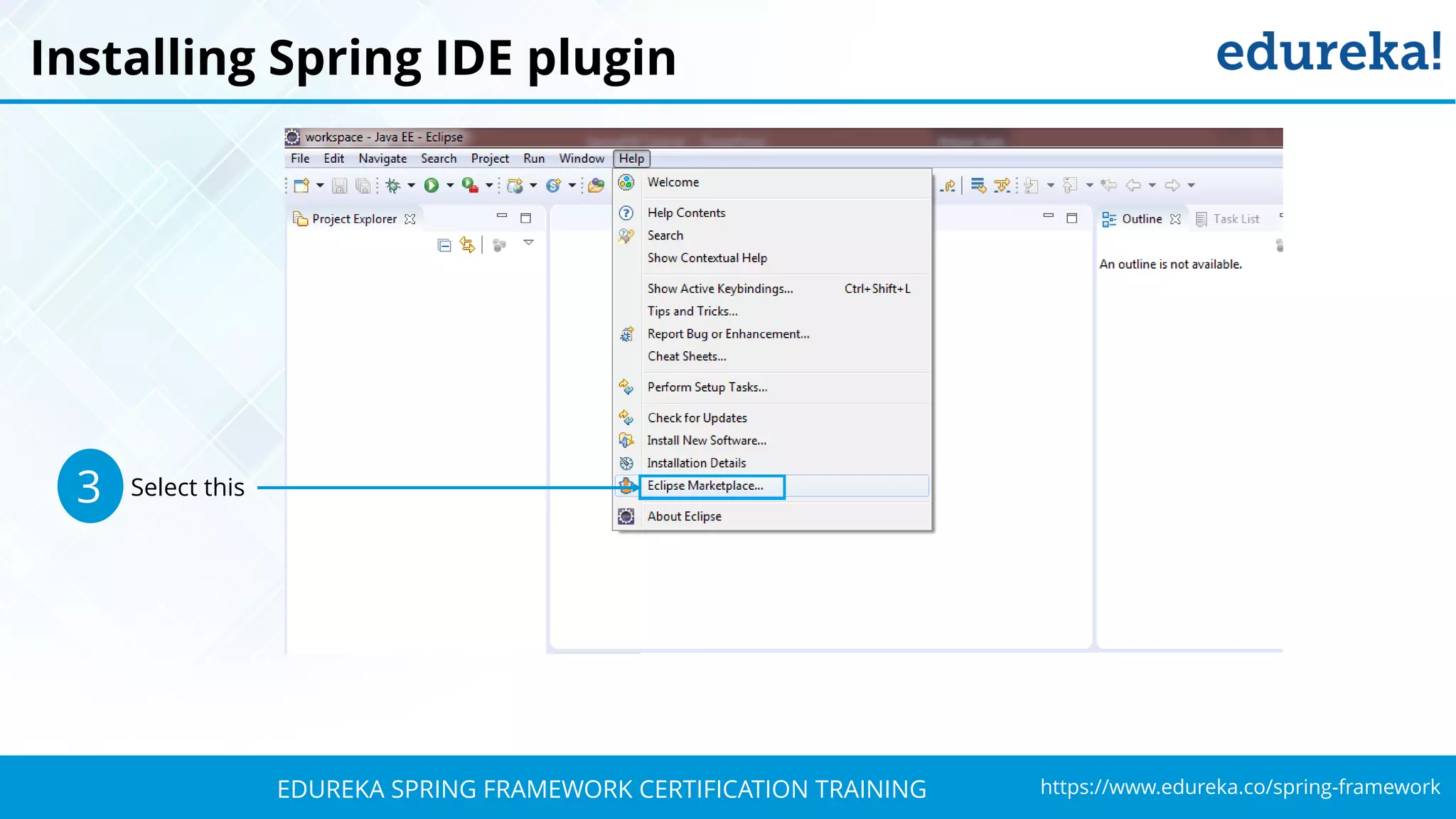Close the Help menu via its header

pos(631,159)
